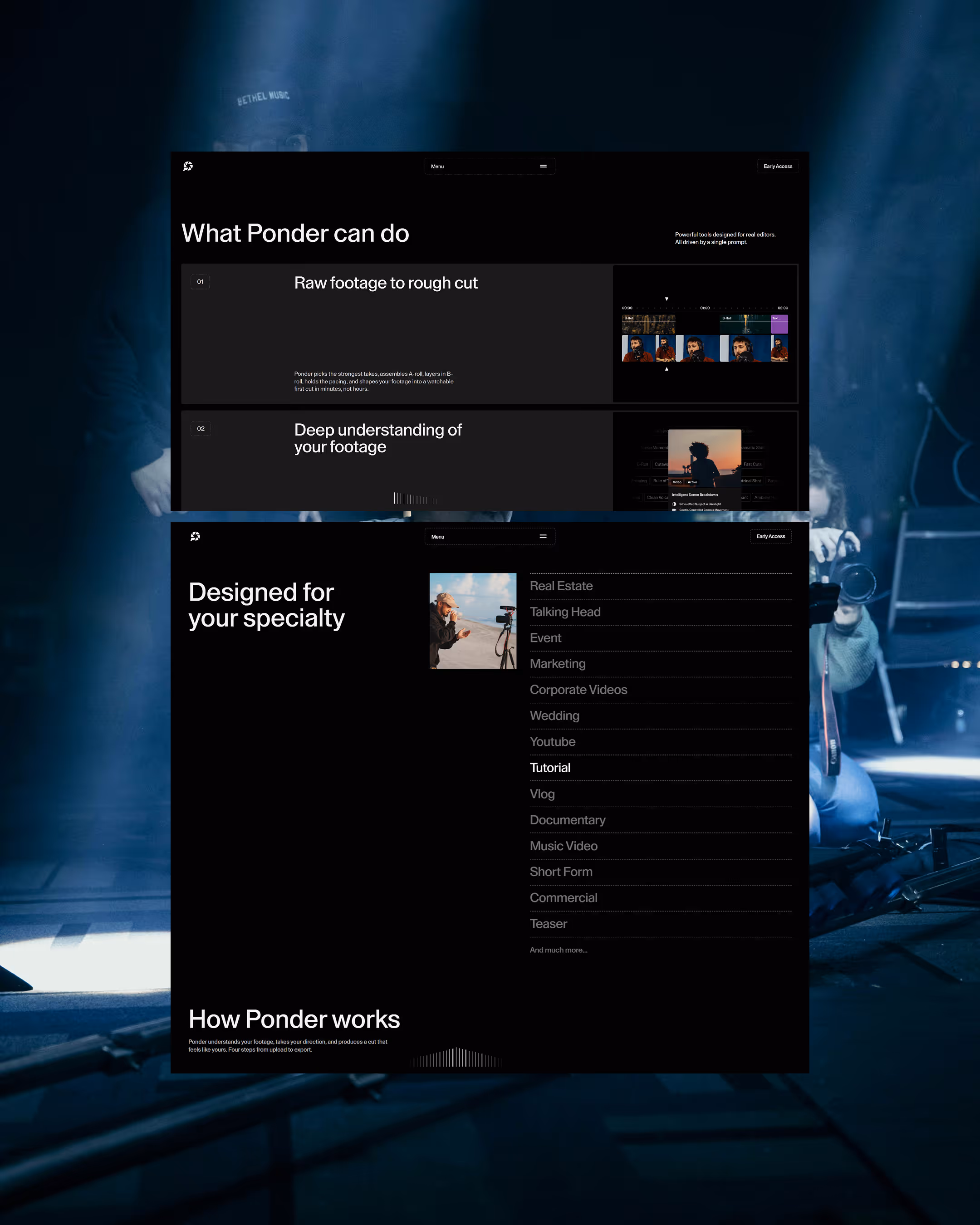Image resolution: width=980 pixels, height=1225 pixels.
Task: Click the Designed for your specialty heading
Action: (x=266, y=605)
